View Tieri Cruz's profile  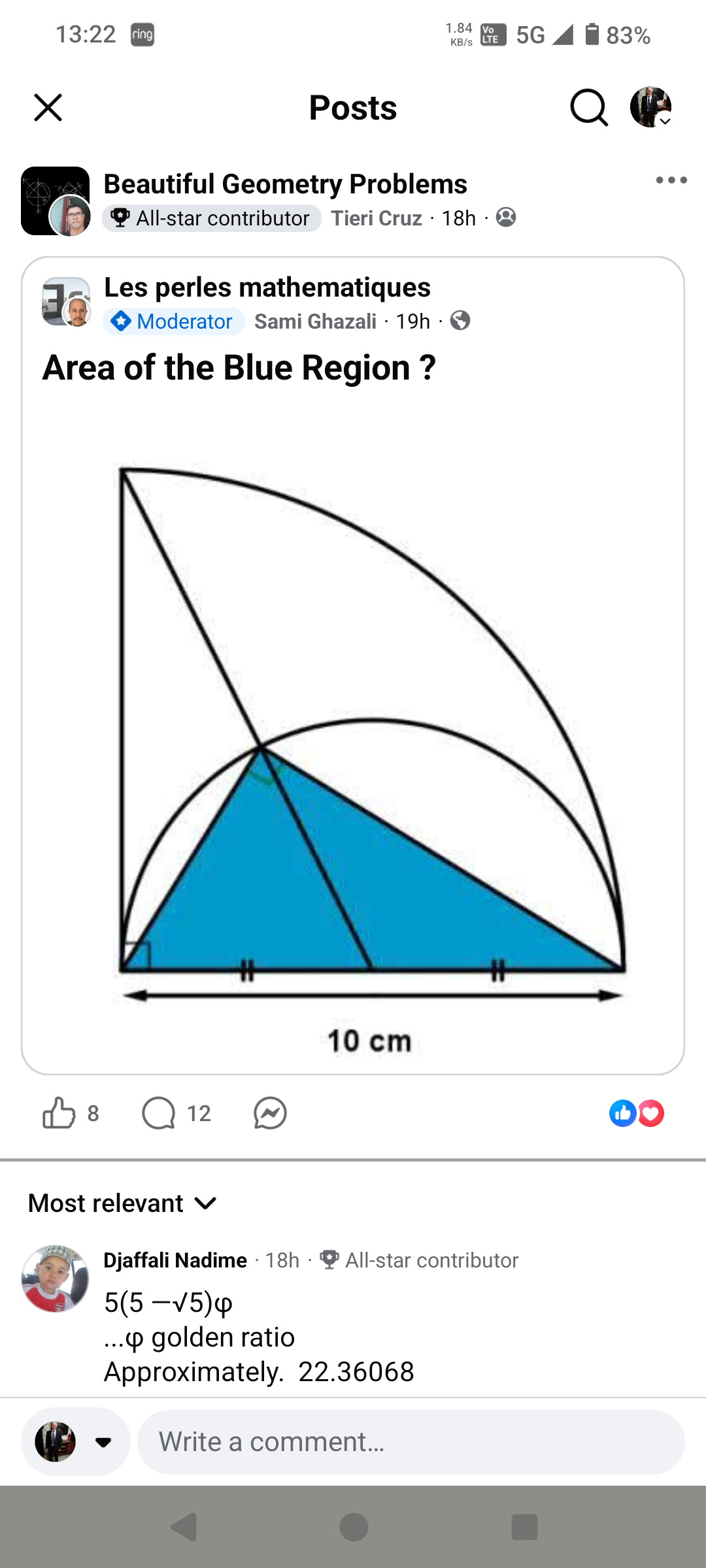point(376,218)
